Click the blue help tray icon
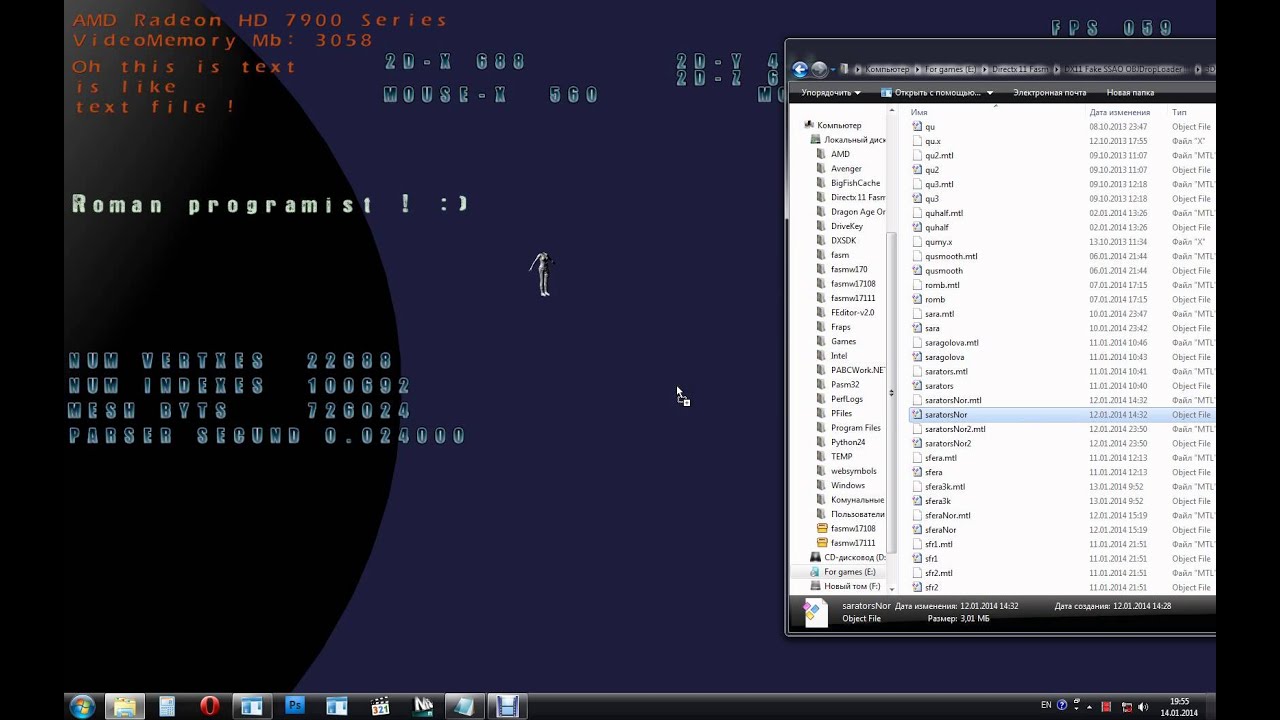 point(1062,705)
